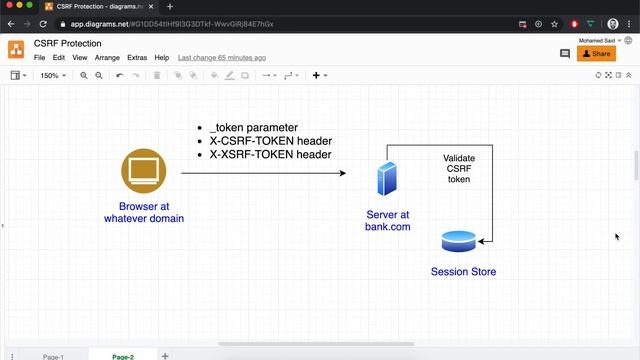640x360 pixels.
Task: Go back in browser history
Action: tap(11, 24)
